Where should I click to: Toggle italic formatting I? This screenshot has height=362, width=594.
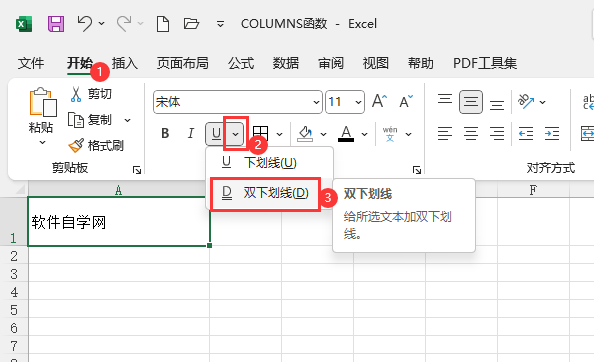pyautogui.click(x=191, y=133)
